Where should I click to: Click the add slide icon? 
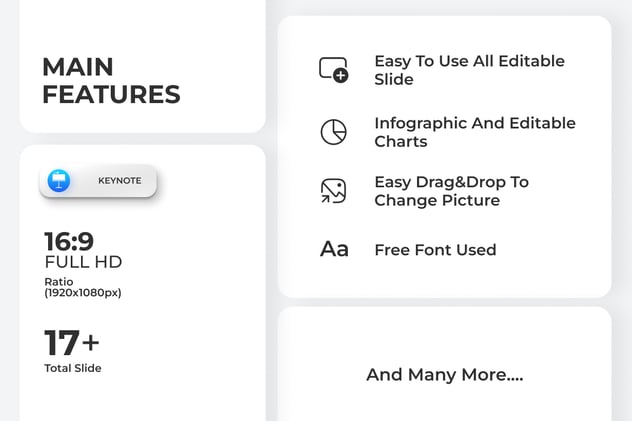[333, 69]
